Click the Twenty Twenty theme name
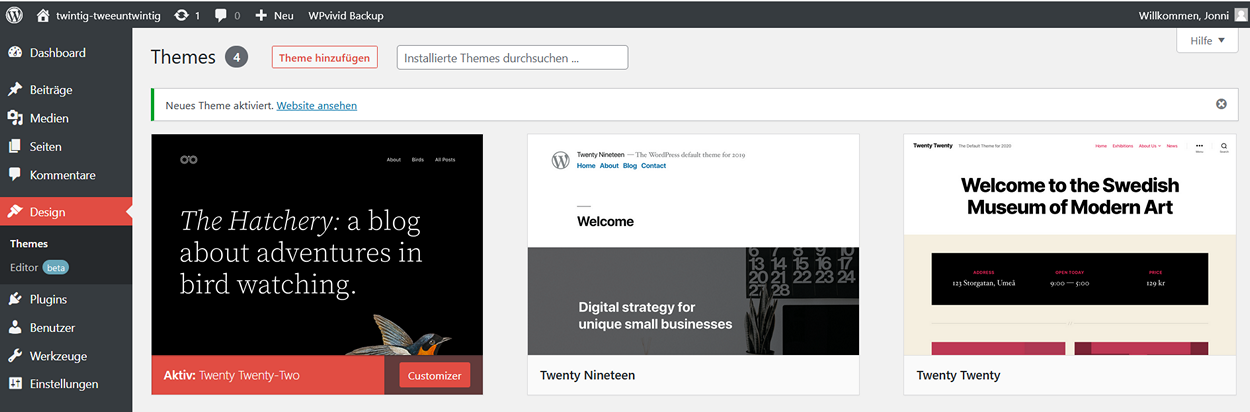This screenshot has width=1250, height=412. 958,375
